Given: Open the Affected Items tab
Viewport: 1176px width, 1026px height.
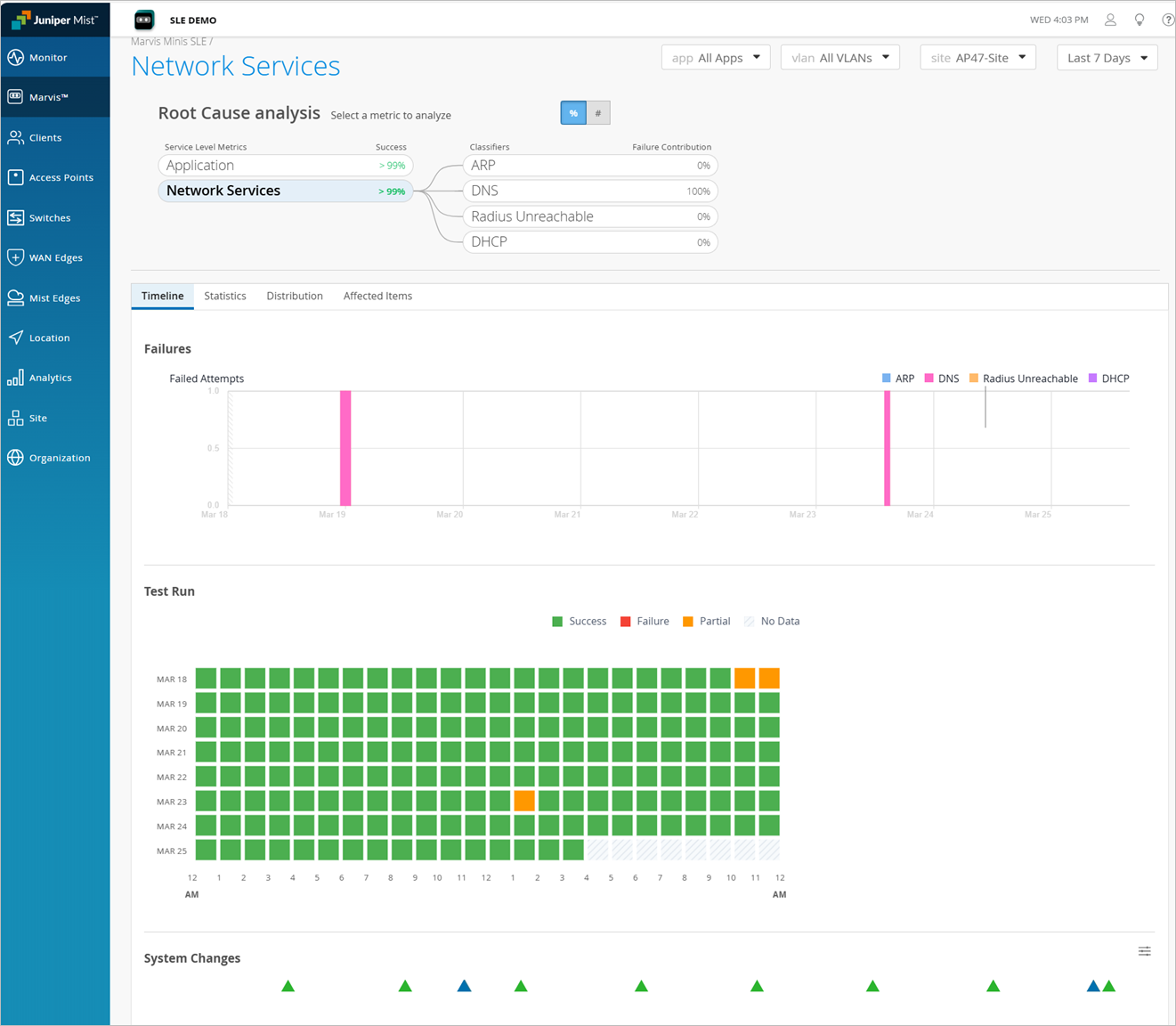Looking at the screenshot, I should (x=377, y=296).
